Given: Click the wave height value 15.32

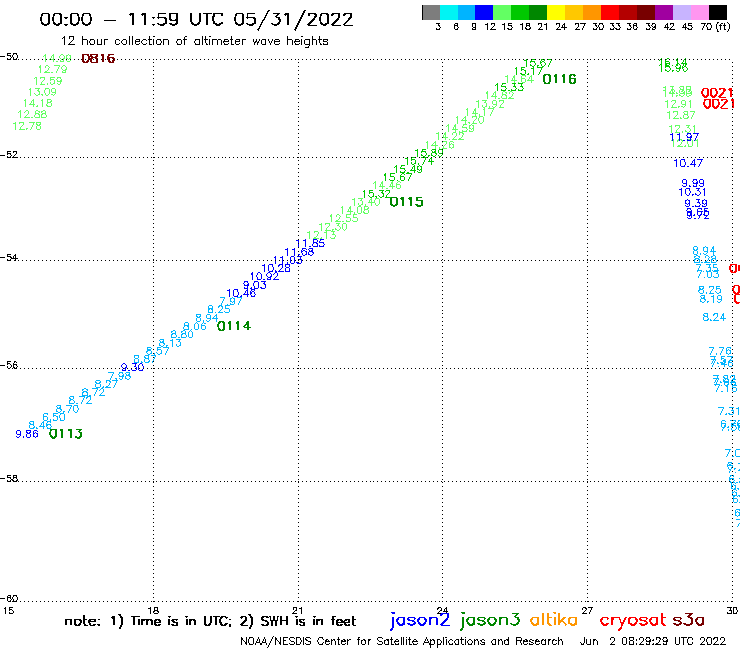Looking at the screenshot, I should (376, 194).
